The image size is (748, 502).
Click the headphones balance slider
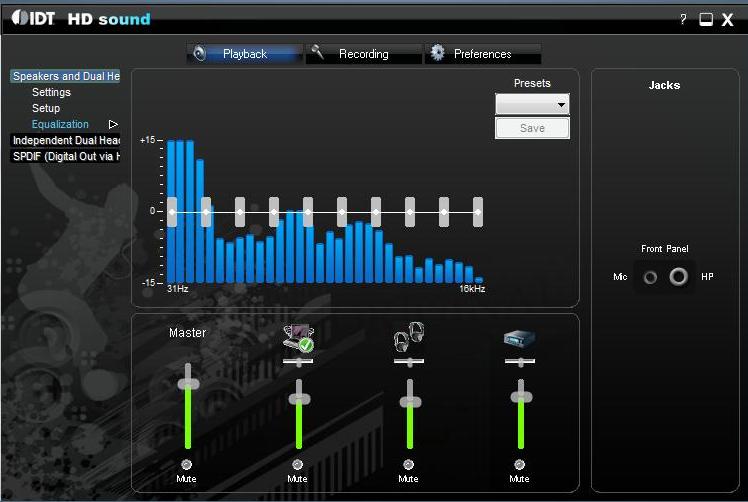coord(409,361)
